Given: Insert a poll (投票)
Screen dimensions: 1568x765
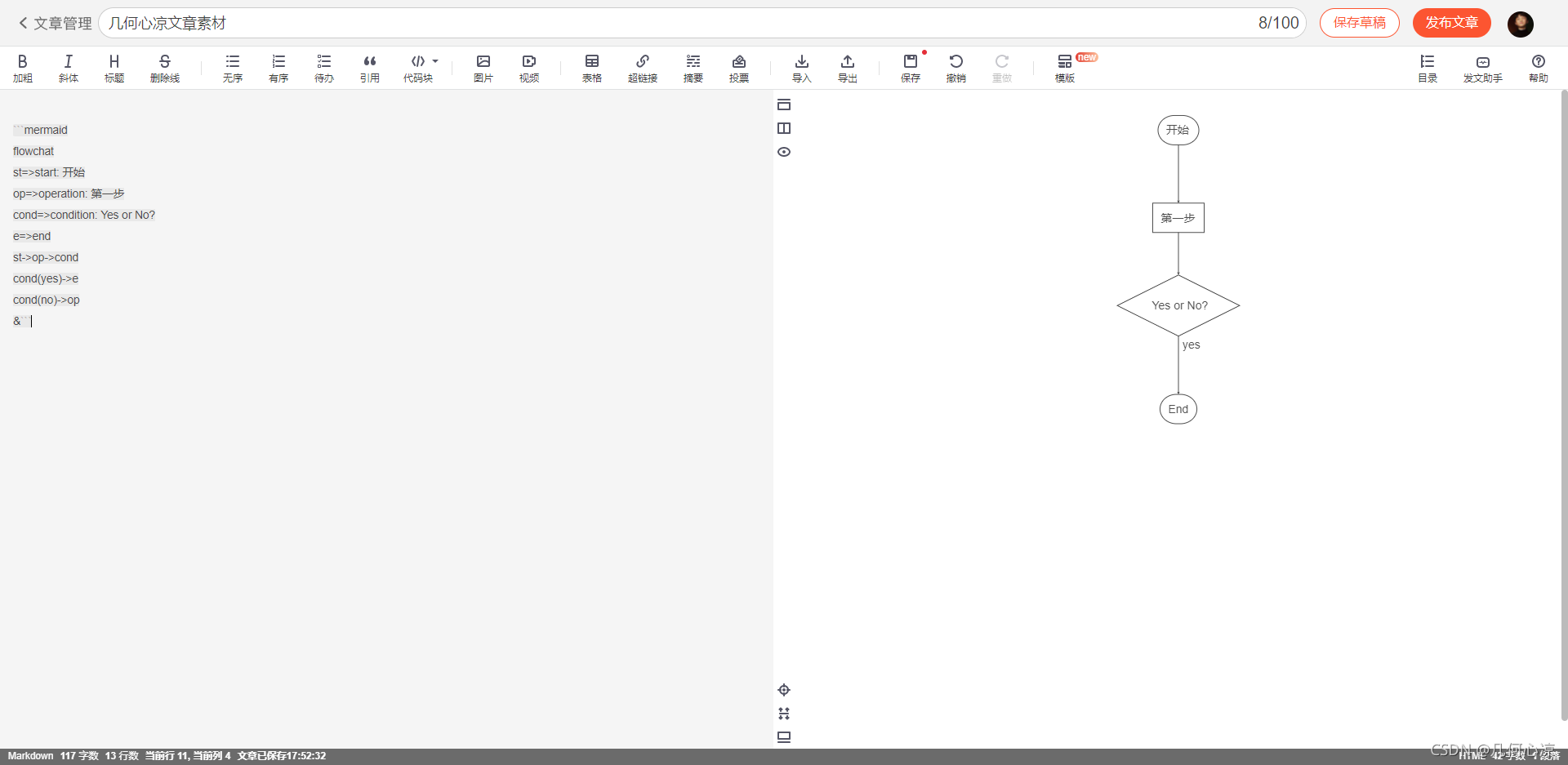Looking at the screenshot, I should (739, 68).
